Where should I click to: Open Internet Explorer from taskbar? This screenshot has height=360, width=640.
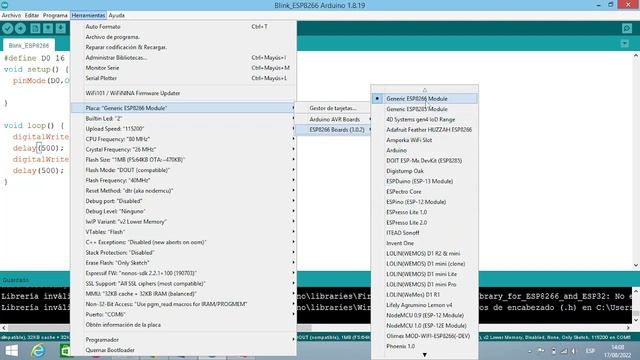click(38, 351)
